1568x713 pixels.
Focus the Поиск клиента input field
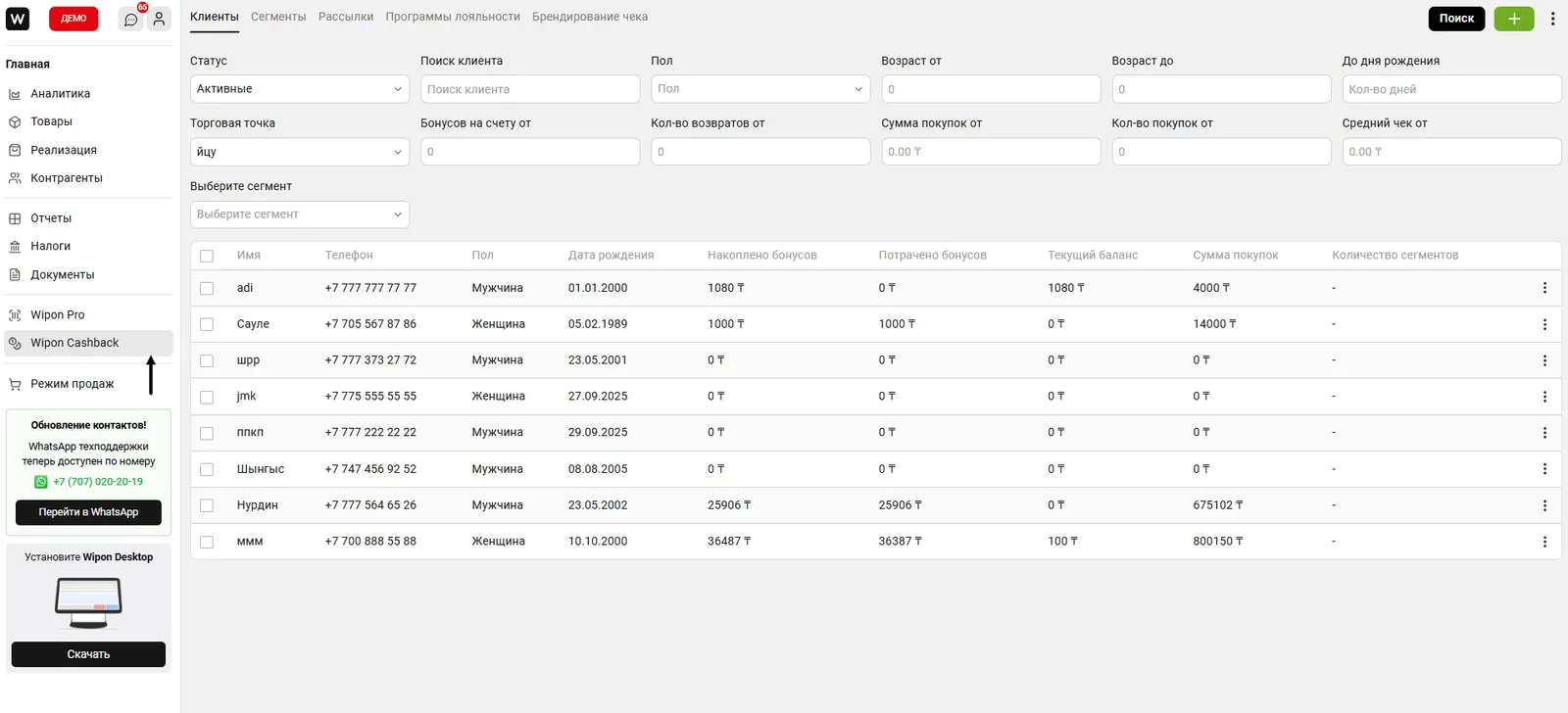[529, 89]
